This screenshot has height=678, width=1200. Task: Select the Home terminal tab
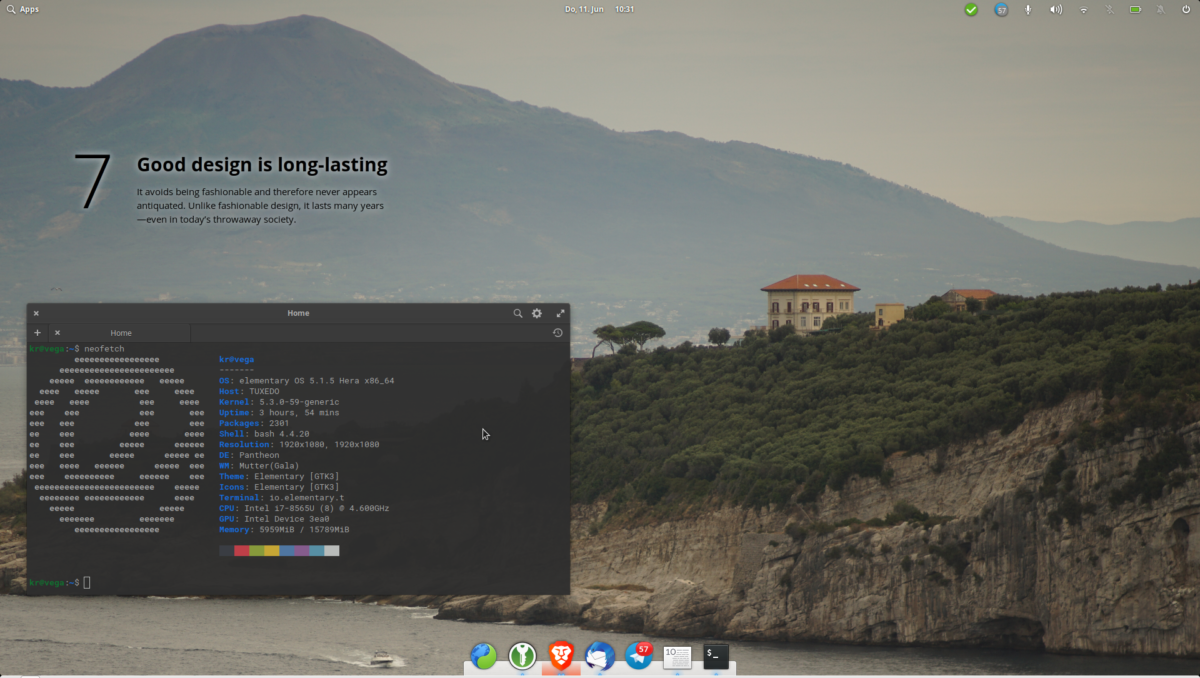pos(120,333)
